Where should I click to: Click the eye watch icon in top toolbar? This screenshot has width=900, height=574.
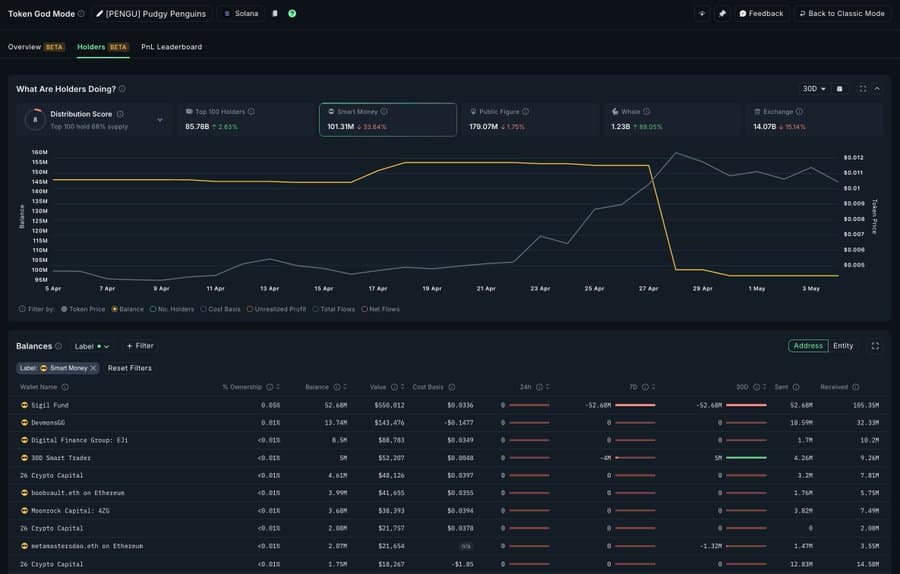click(701, 13)
